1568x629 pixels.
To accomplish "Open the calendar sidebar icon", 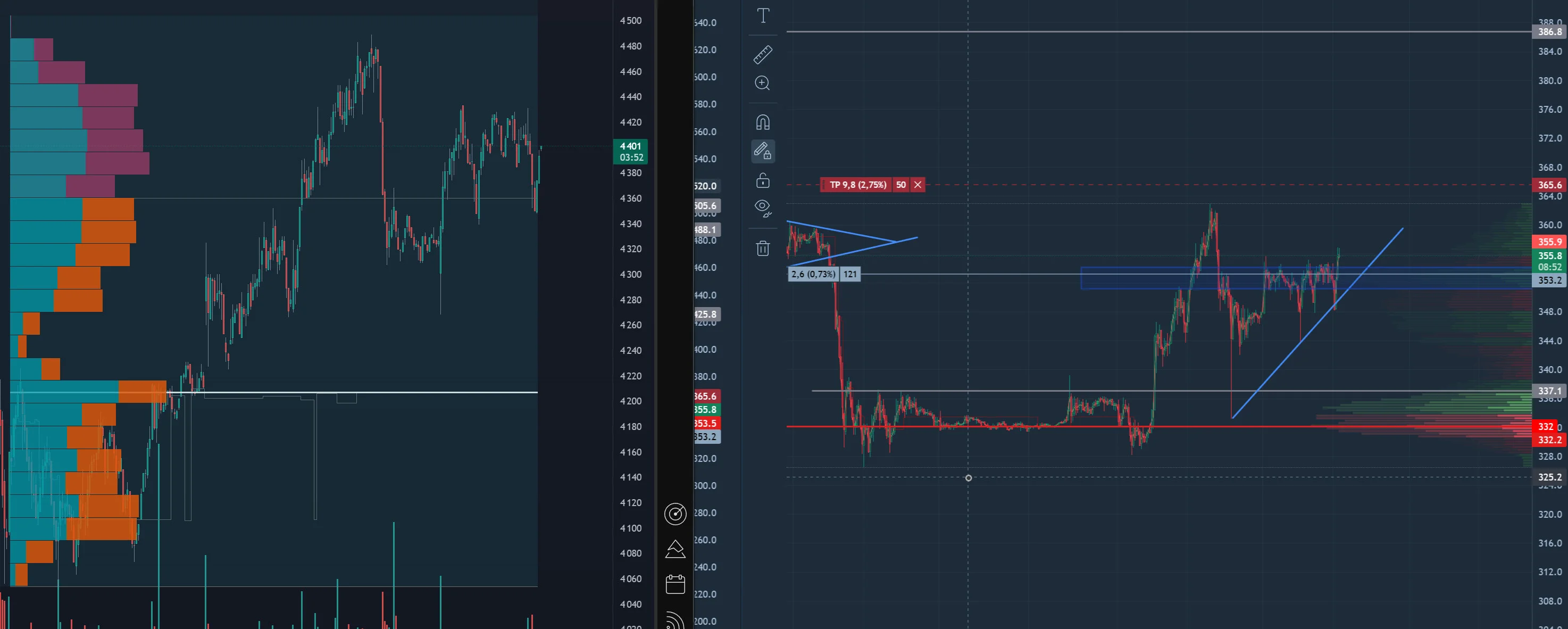I will tap(675, 584).
